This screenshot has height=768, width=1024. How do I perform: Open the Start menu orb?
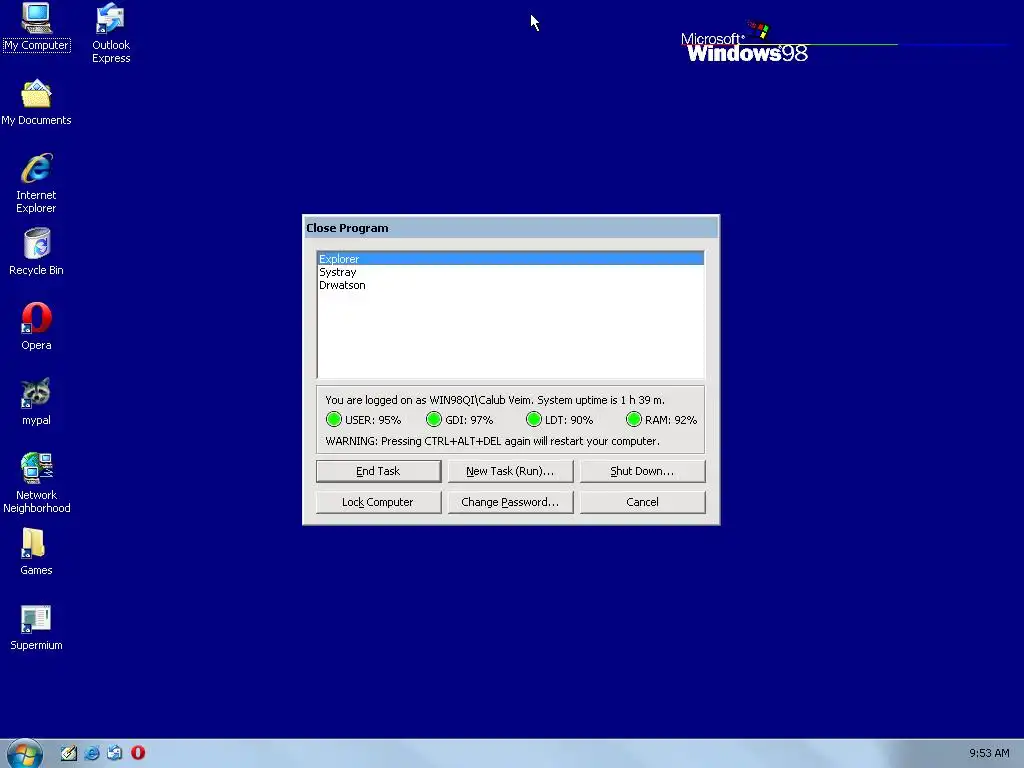point(25,754)
